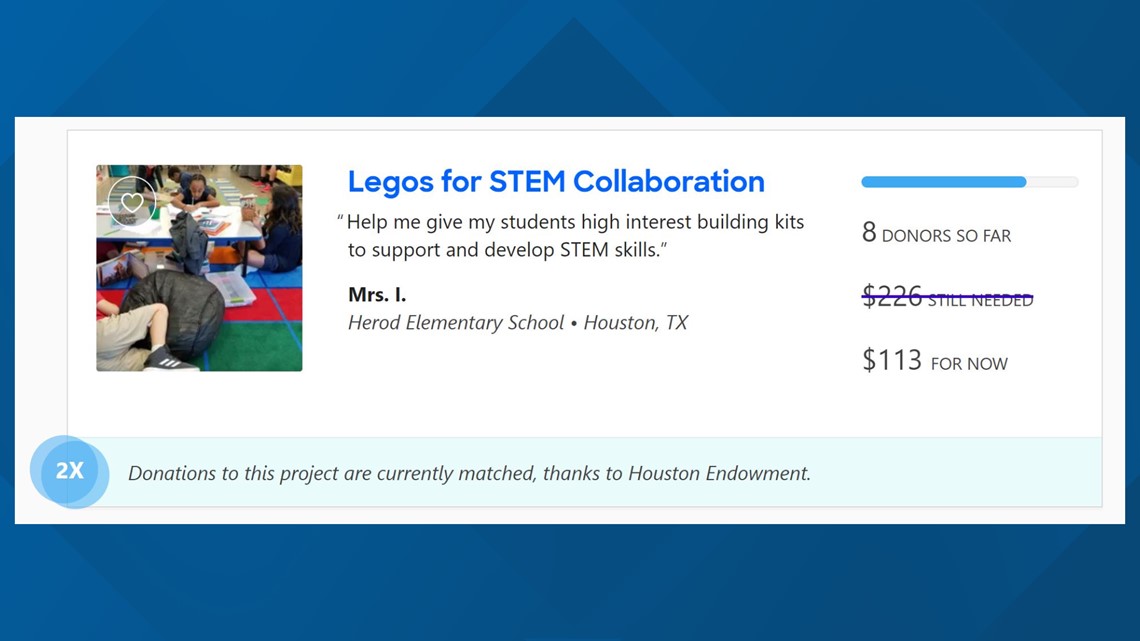
Task: Click the classroom project photo thumbnail
Action: (x=199, y=268)
